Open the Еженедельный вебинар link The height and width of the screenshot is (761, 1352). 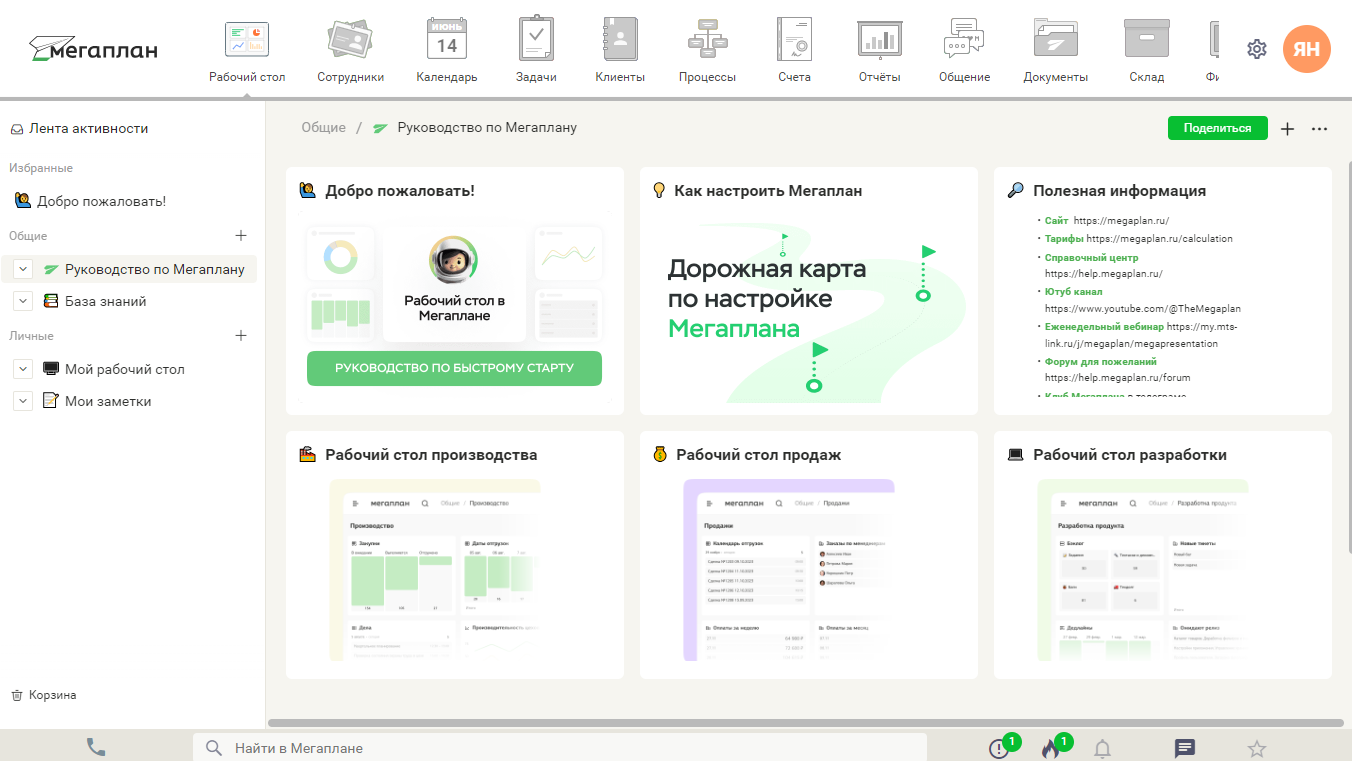(x=1104, y=327)
